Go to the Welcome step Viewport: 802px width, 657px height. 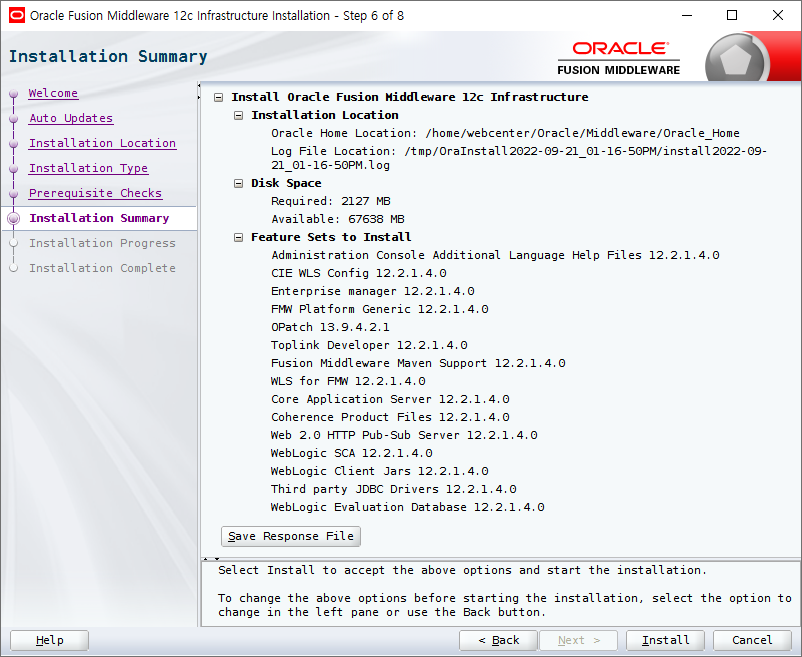pos(53,93)
